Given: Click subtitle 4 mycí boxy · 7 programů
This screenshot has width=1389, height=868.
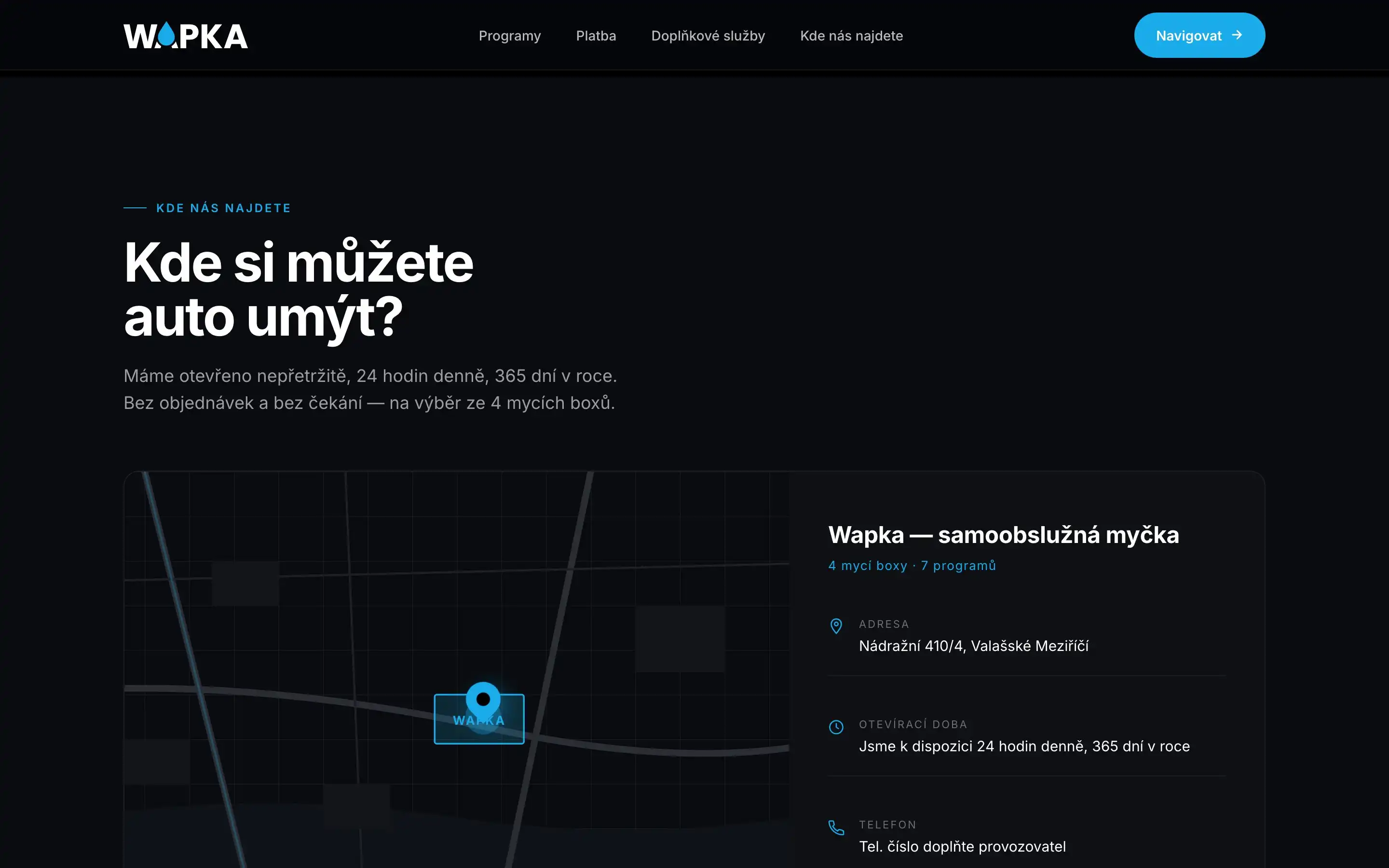Looking at the screenshot, I should click(912, 566).
